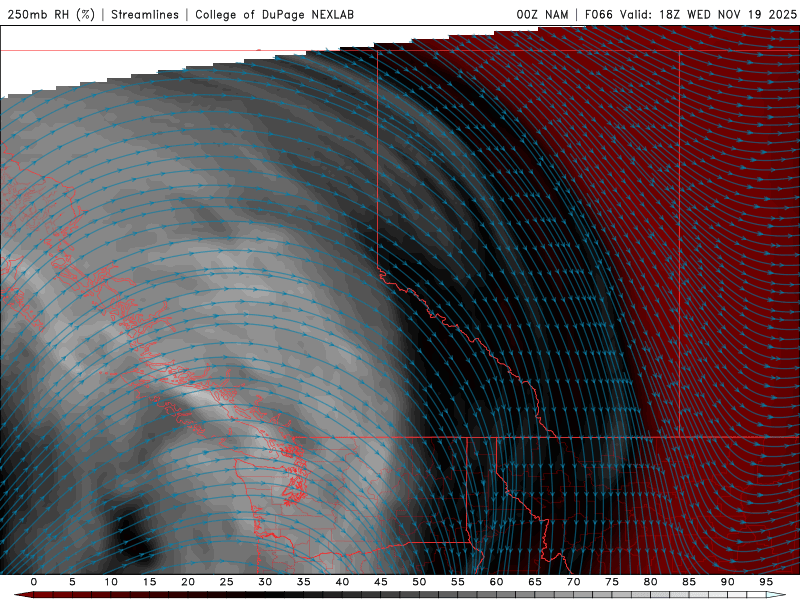
Task: Click the colorbar label "90"
Action: point(728,582)
